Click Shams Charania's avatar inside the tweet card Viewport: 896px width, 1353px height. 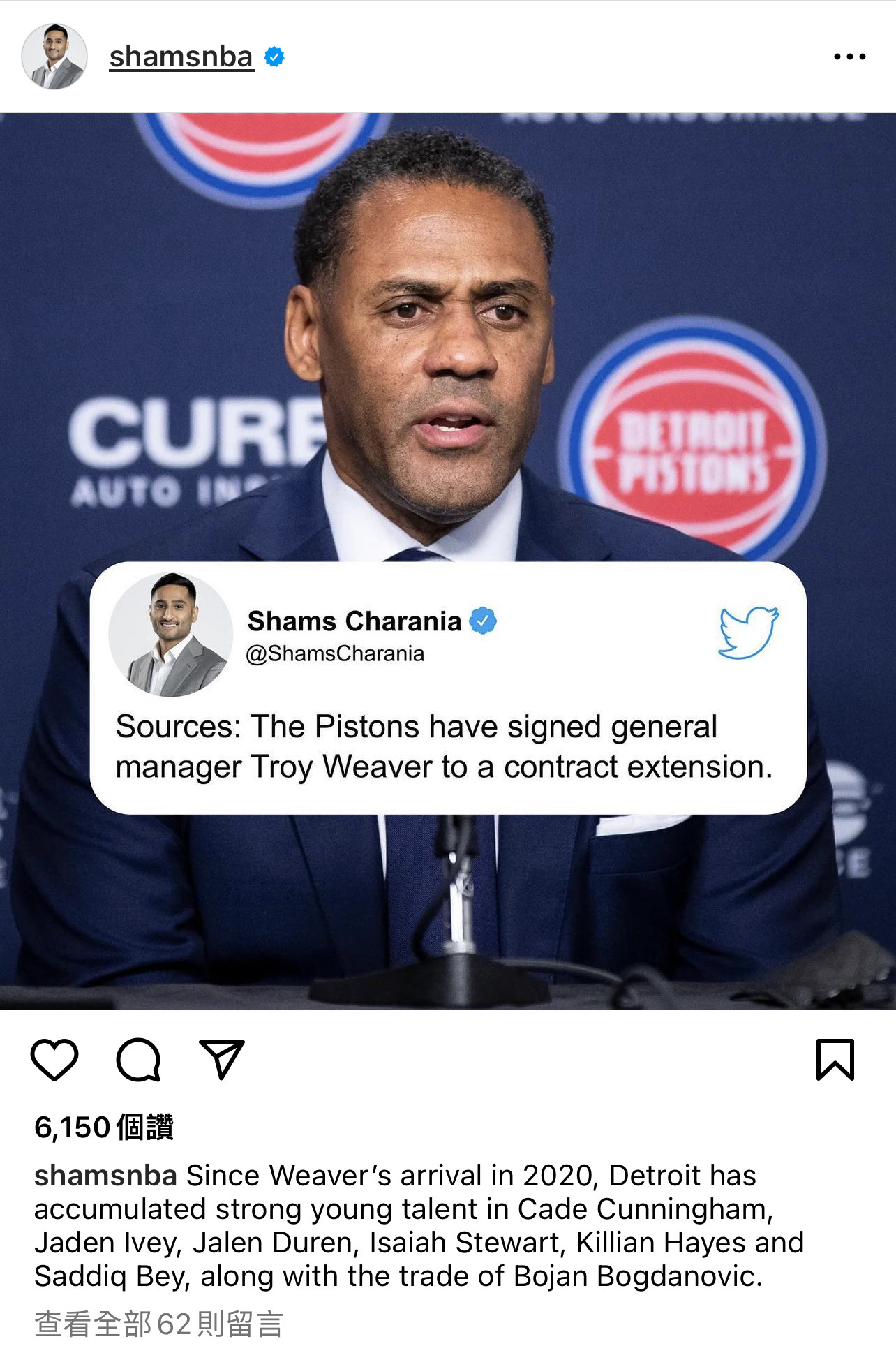click(x=171, y=635)
